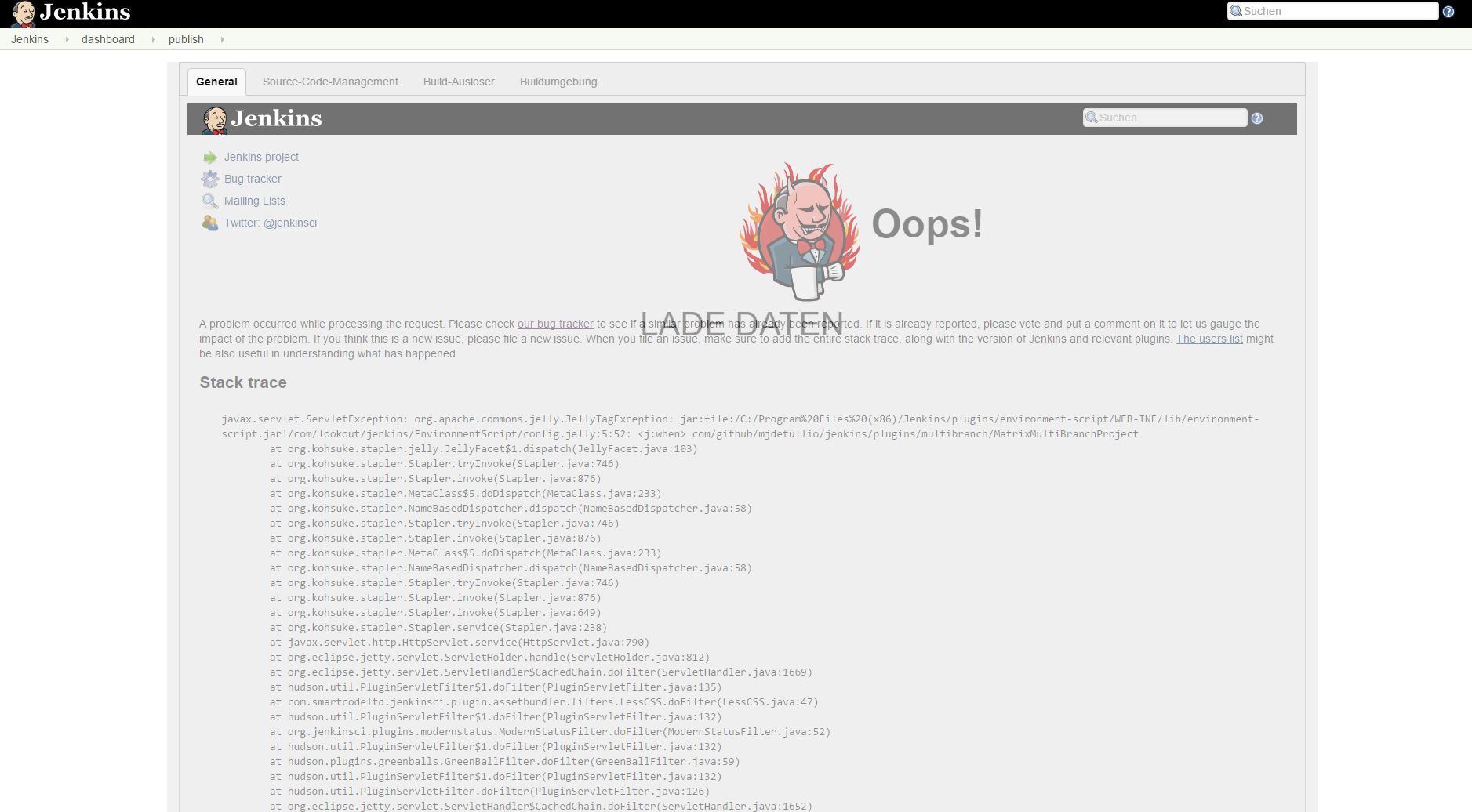Screen dimensions: 1472x812
Task: Expand the breadcrumb arrow after Jenkins
Action: point(67,40)
